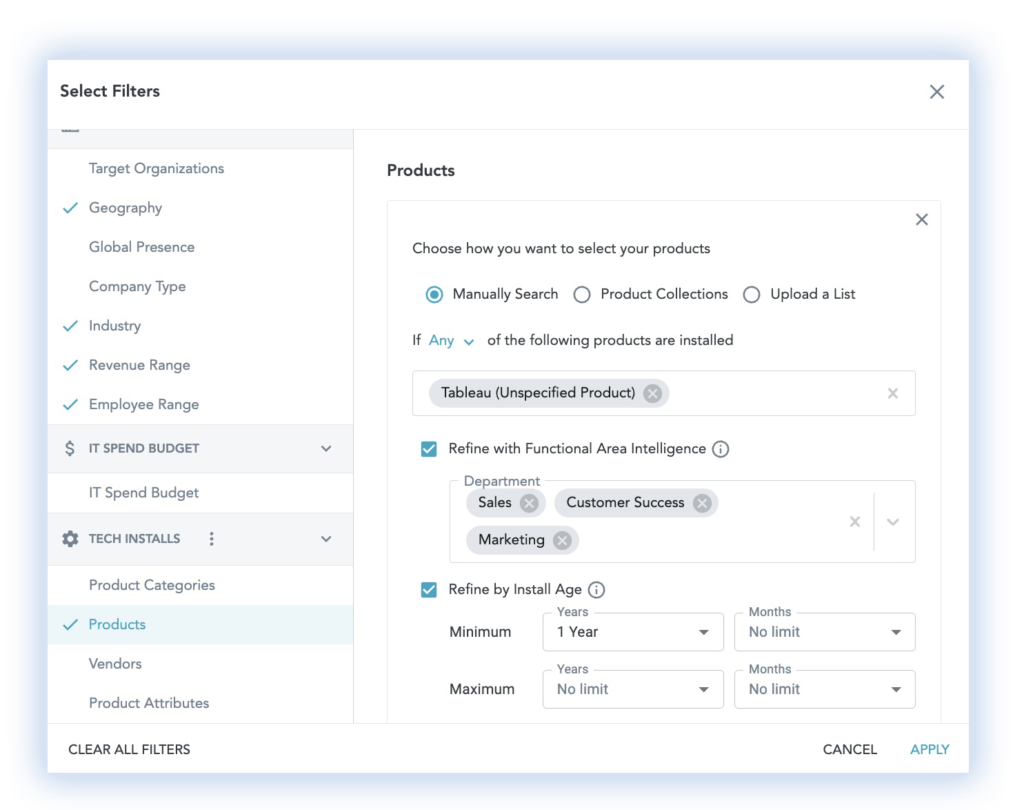Click info icon next to Install Age
The image size is (1024, 810).
(596, 590)
